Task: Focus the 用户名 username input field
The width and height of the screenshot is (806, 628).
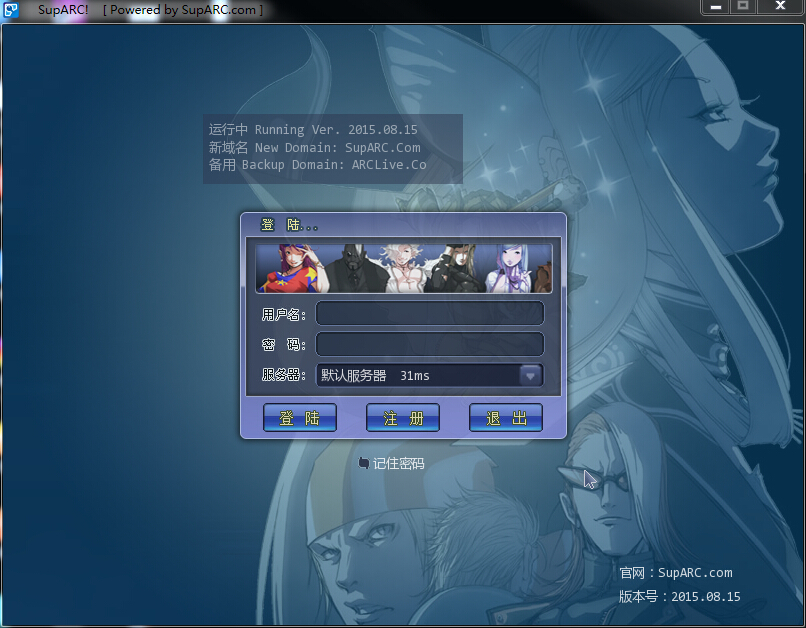Action: [x=429, y=314]
